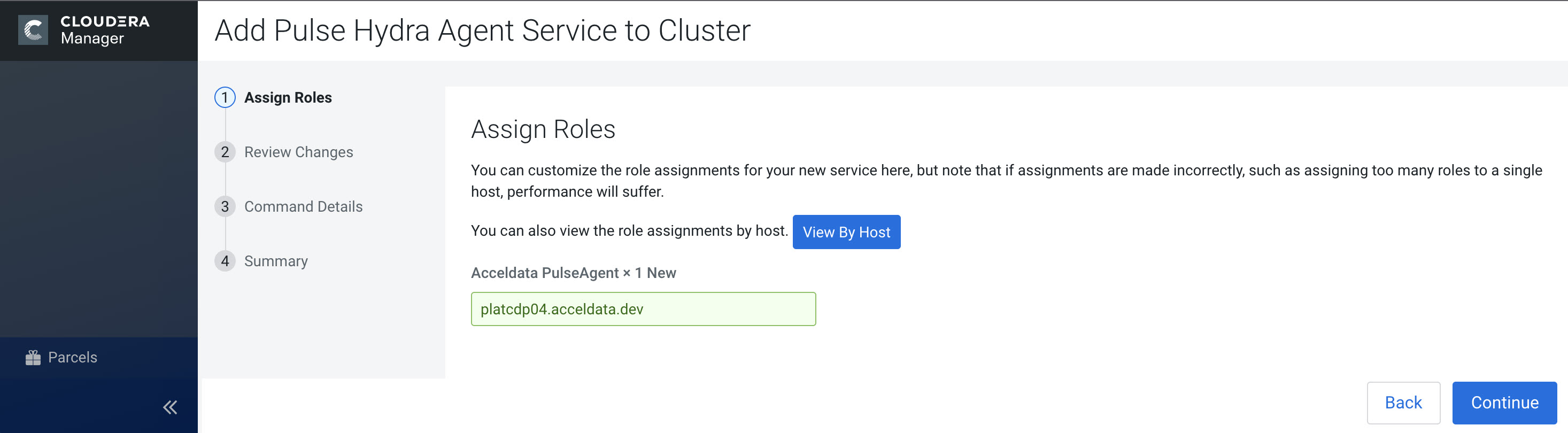1568x433 pixels.
Task: Go to Review Changes step
Action: [284, 152]
